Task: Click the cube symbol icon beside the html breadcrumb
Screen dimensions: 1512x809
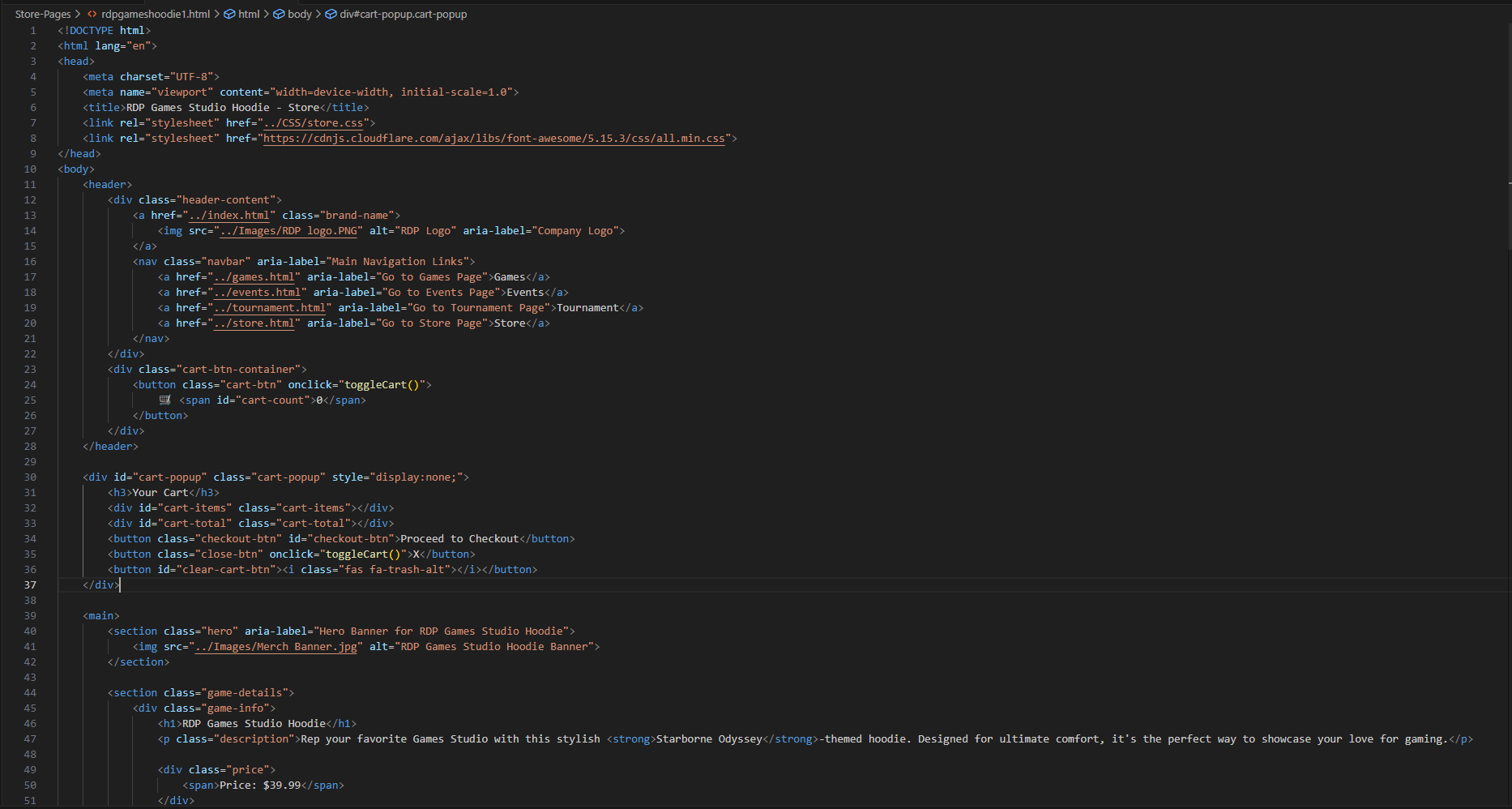Action: (229, 14)
